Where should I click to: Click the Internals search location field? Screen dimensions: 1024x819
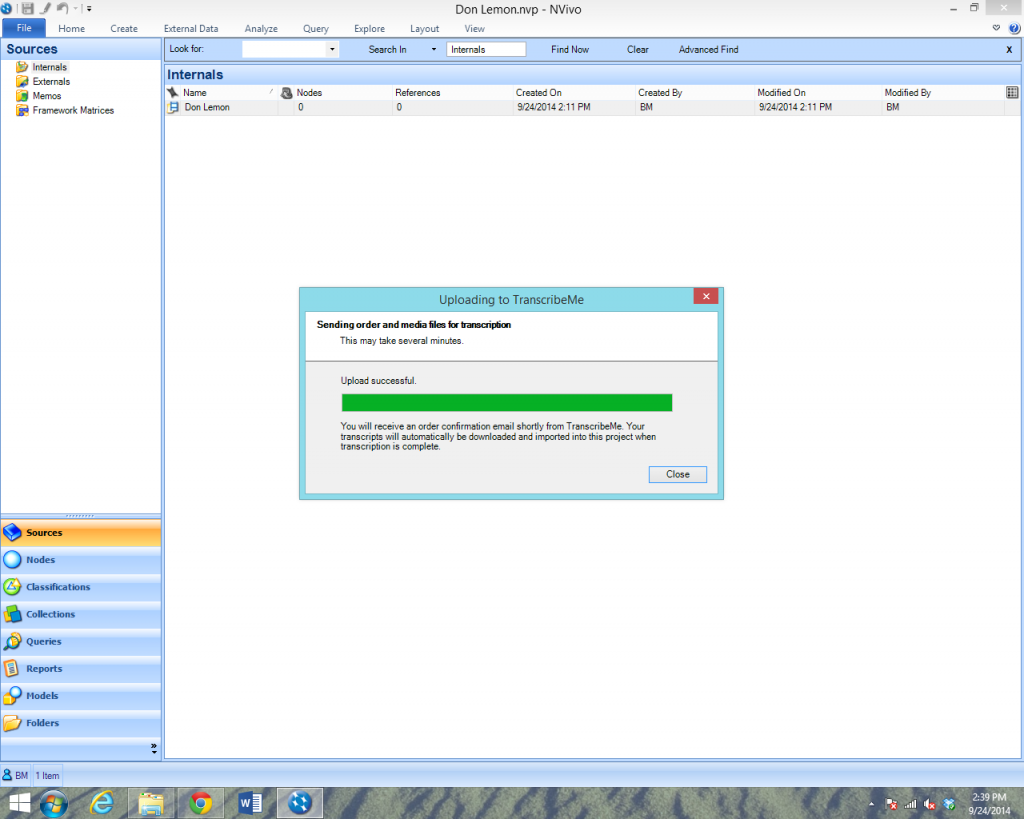pos(486,49)
